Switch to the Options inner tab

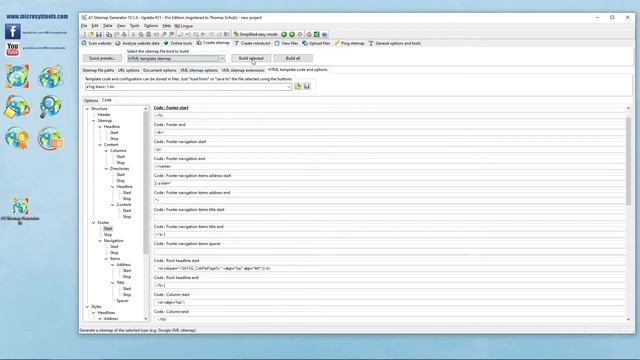(x=91, y=100)
